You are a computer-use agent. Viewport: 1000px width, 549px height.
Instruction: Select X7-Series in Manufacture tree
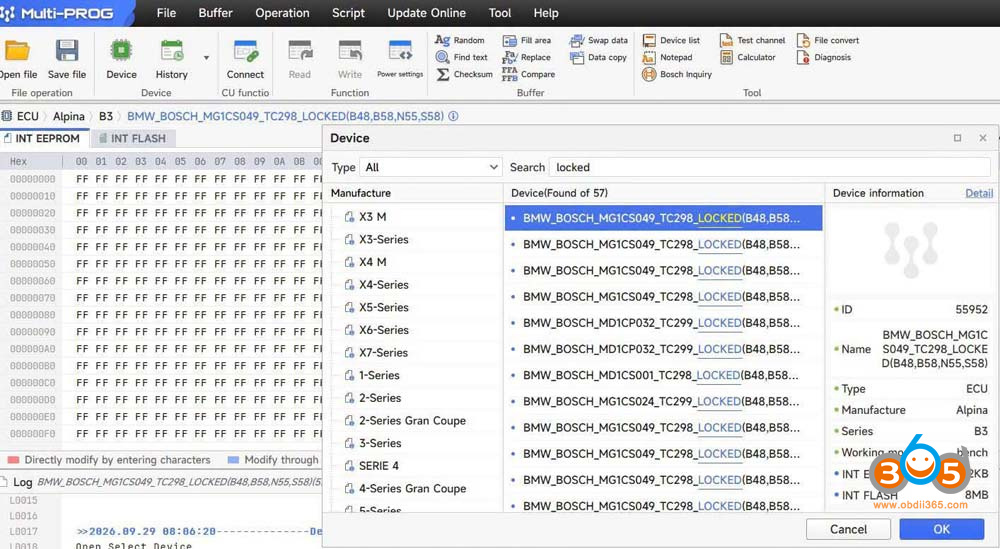click(x=383, y=353)
